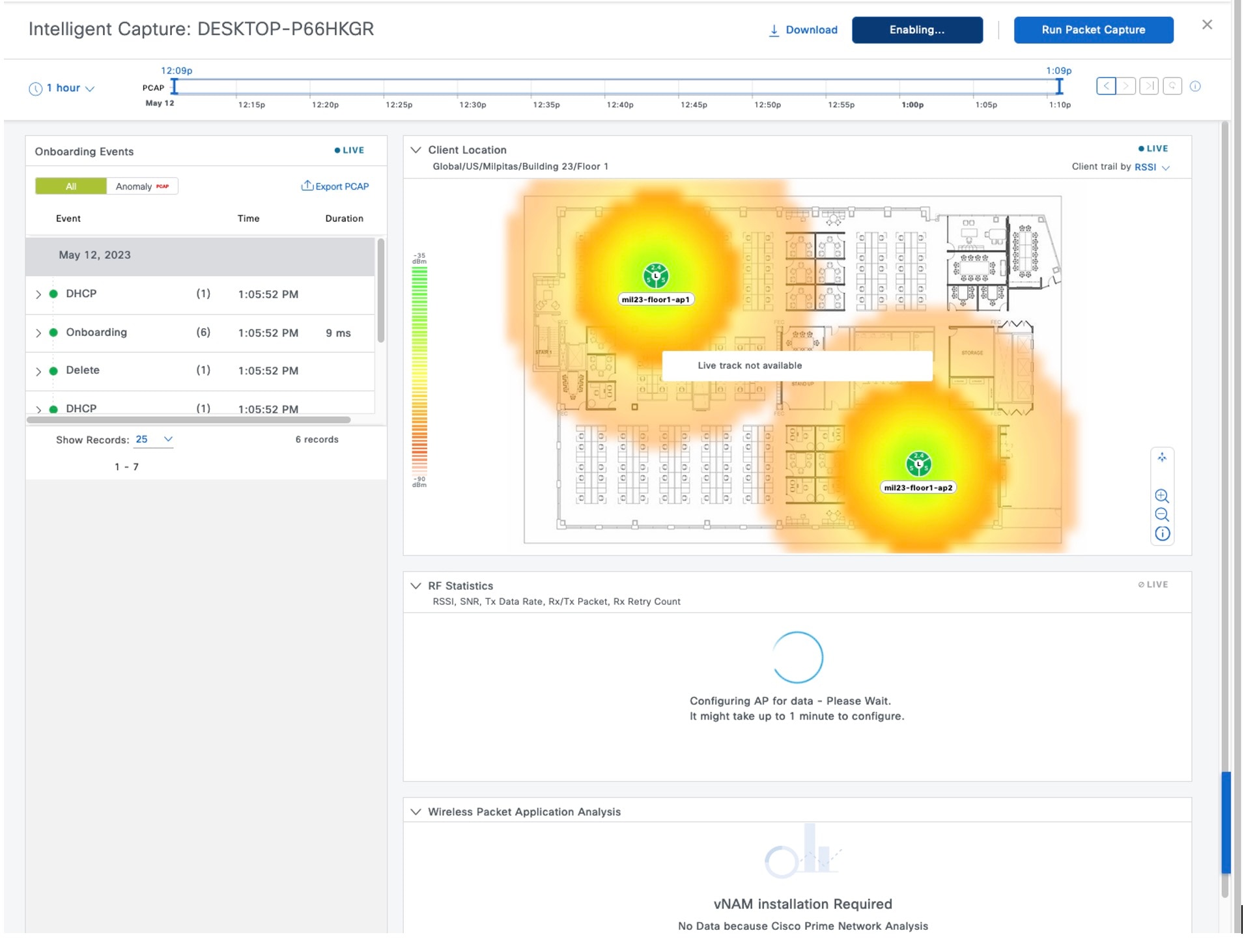Image resolution: width=1244 pixels, height=952 pixels.
Task: Click the Onboarding Events vertical scrollbar
Action: 381,290
